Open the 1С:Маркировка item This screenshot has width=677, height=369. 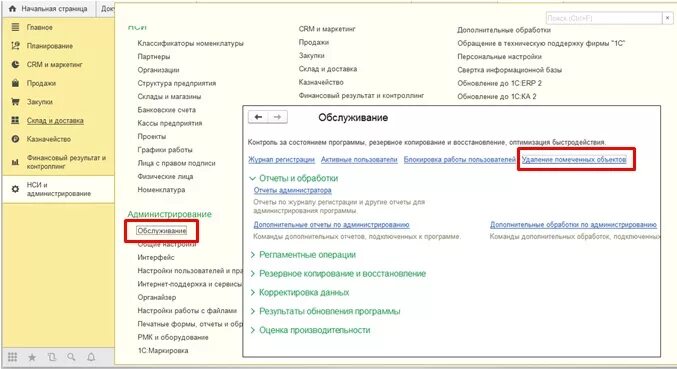pyautogui.click(x=163, y=350)
